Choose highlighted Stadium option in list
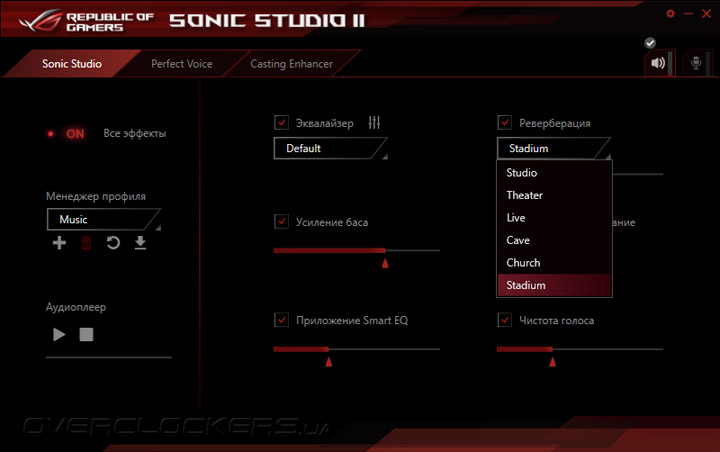This screenshot has width=720, height=452. coord(554,285)
